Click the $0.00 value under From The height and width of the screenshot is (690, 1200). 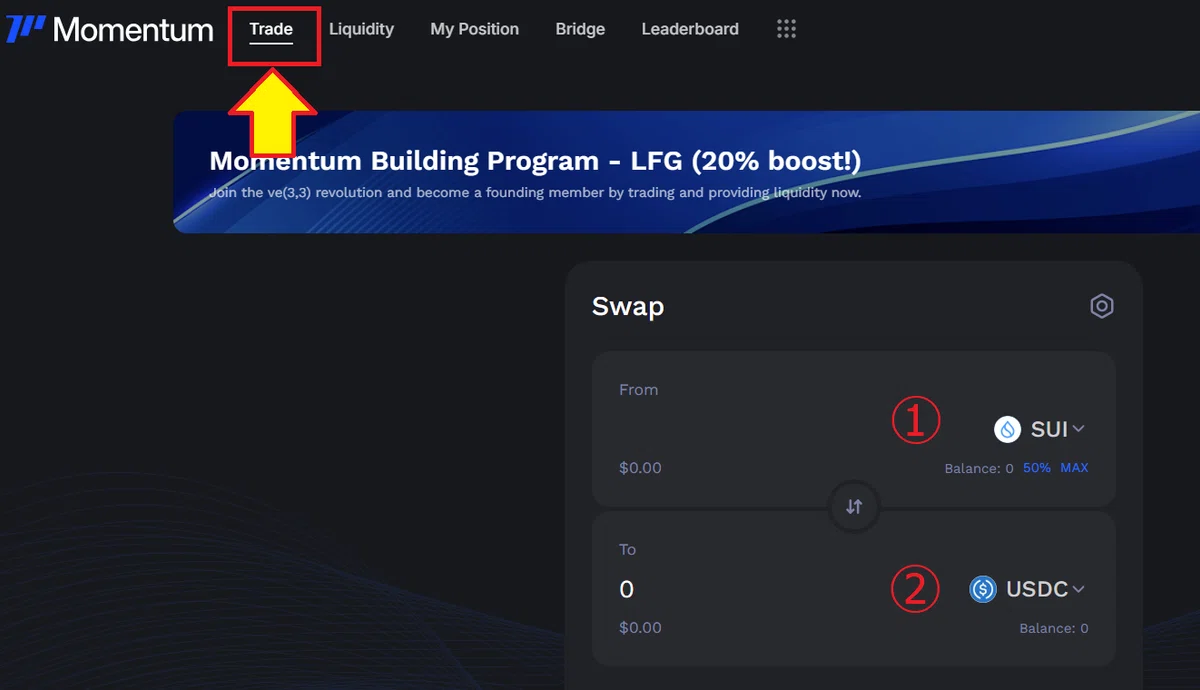(x=640, y=468)
